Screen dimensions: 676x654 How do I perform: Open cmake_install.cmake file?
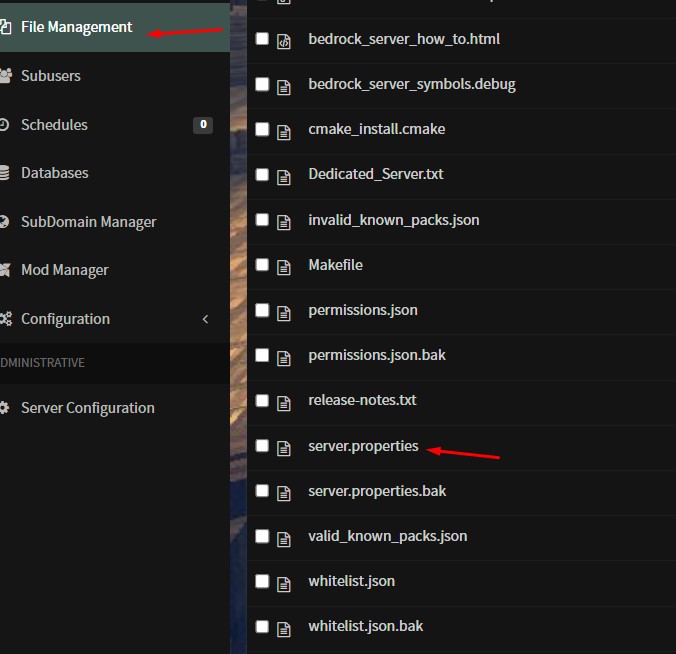coord(376,129)
